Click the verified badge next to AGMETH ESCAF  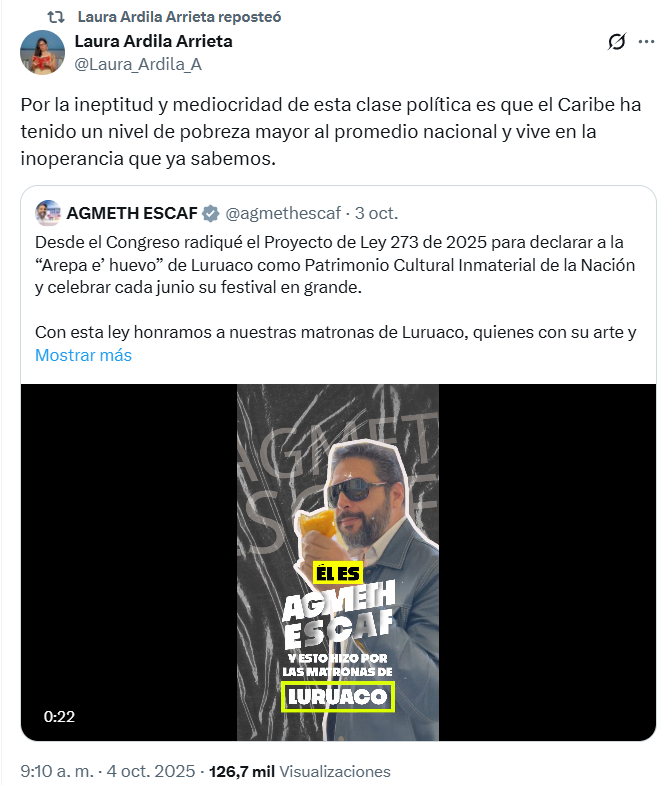(x=211, y=213)
